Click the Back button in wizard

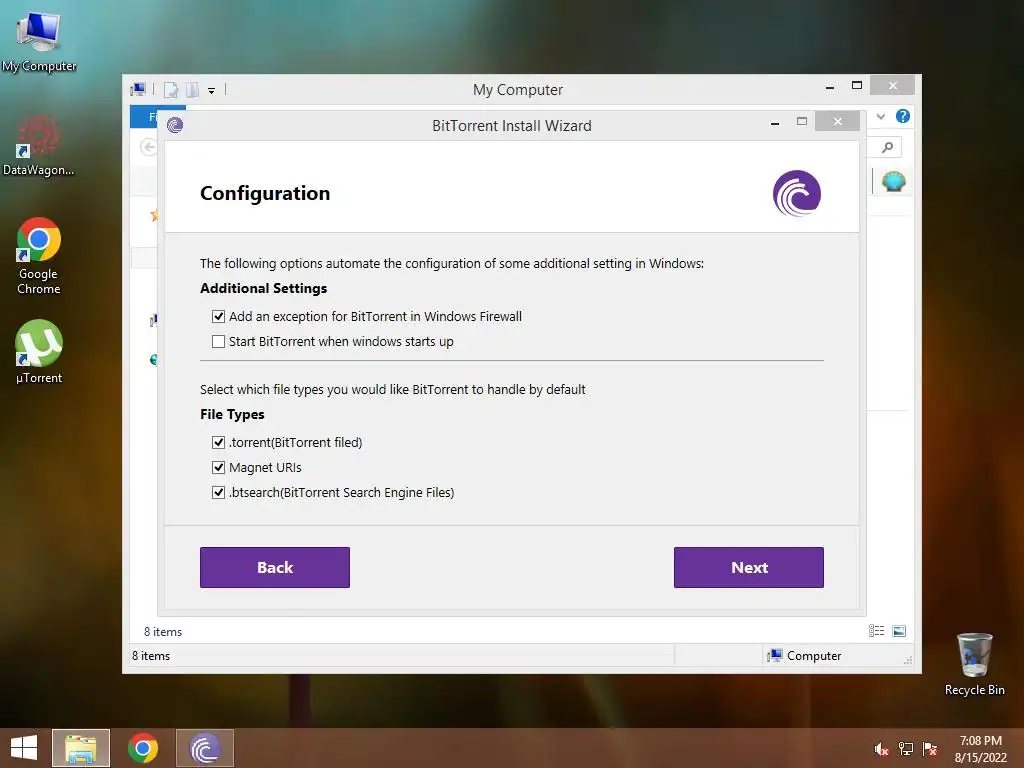(x=275, y=568)
